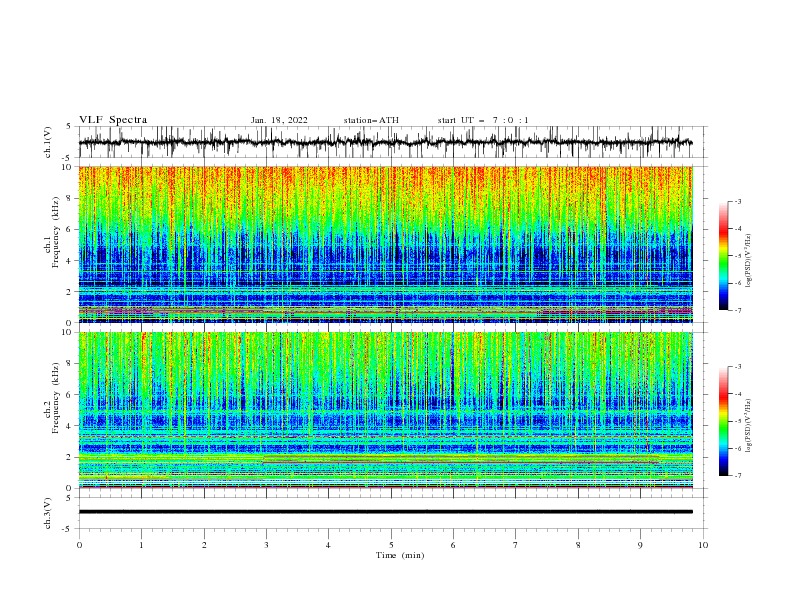The height and width of the screenshot is (612, 792).
Task: Select the ch.2 "Frequency (kHz)" axis label
Action: [55, 398]
